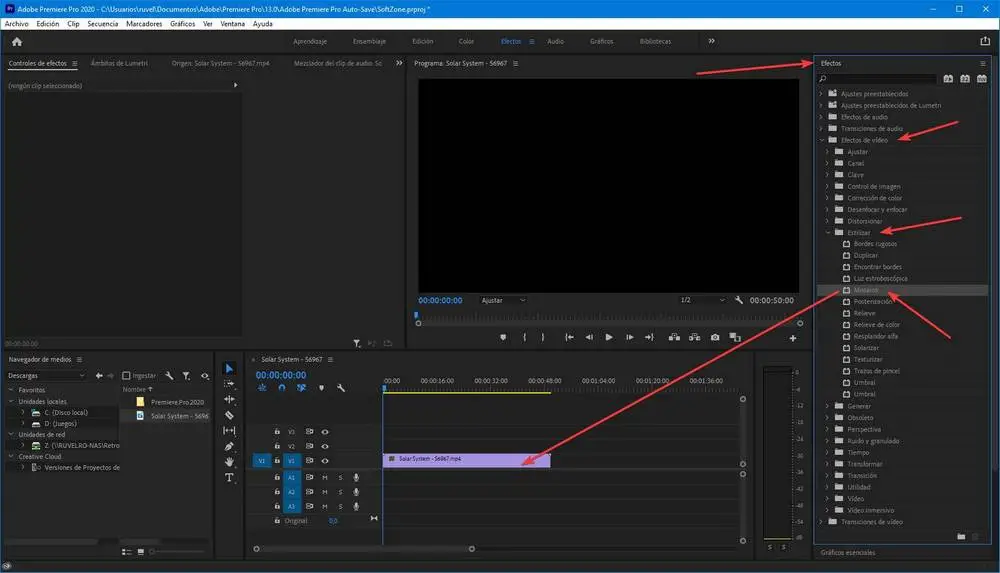Select the Razor tool in the tools panel
Image resolution: width=1000 pixels, height=573 pixels.
point(229,415)
